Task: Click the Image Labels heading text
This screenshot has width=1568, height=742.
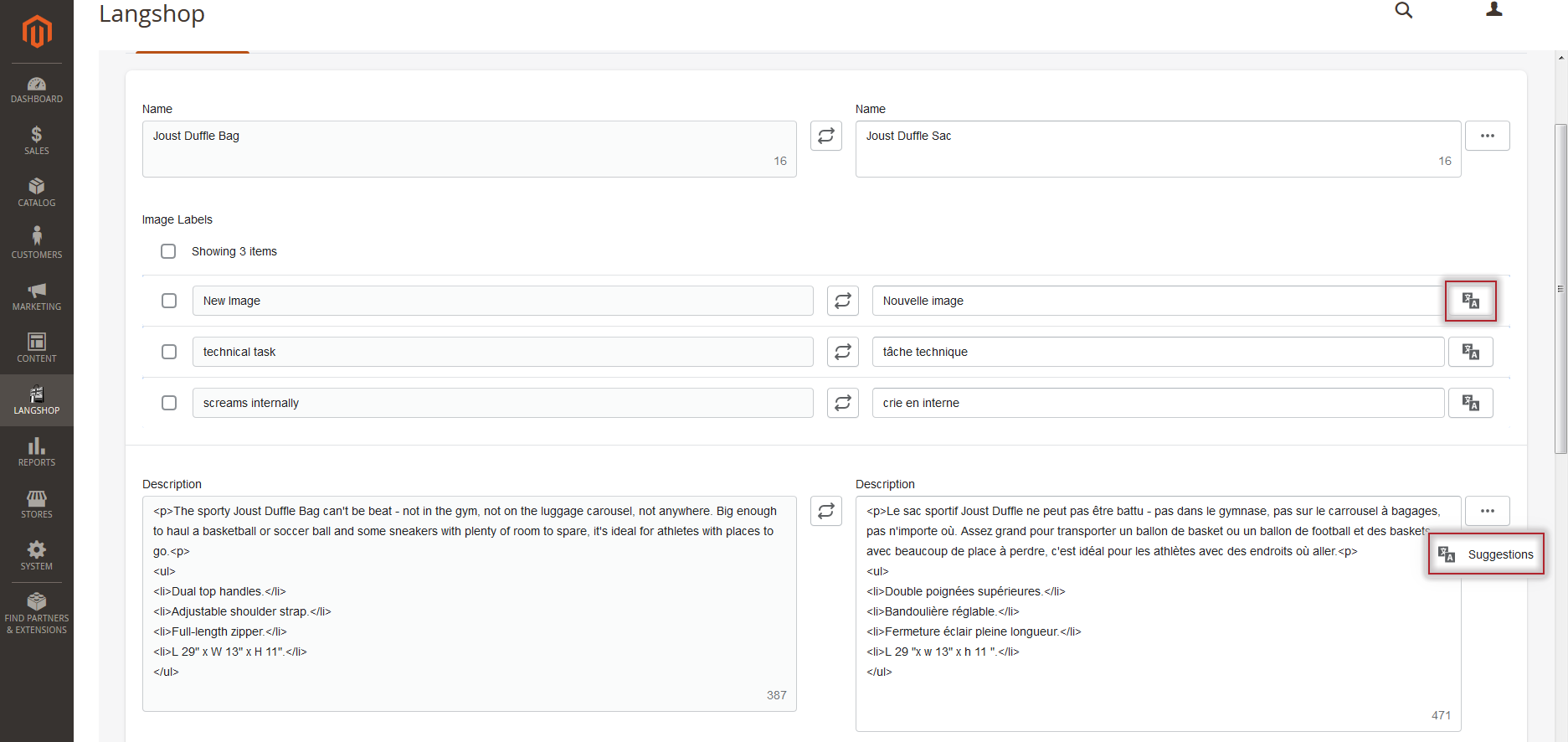Action: pos(177,219)
